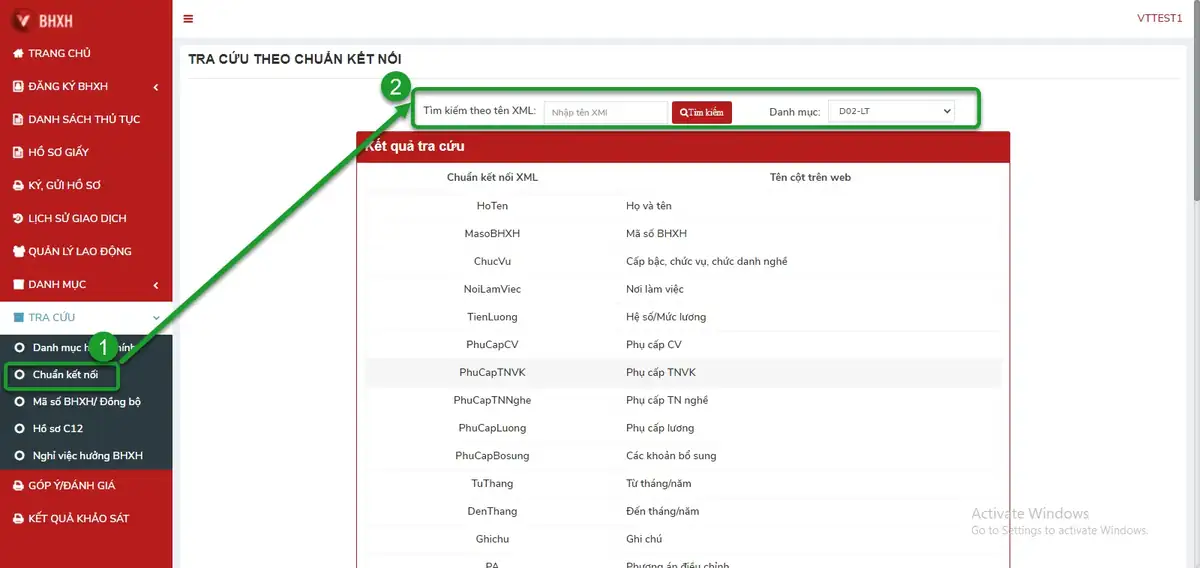This screenshot has height=568, width=1200.
Task: Open the VTTEST1 user account link
Action: point(1159,19)
